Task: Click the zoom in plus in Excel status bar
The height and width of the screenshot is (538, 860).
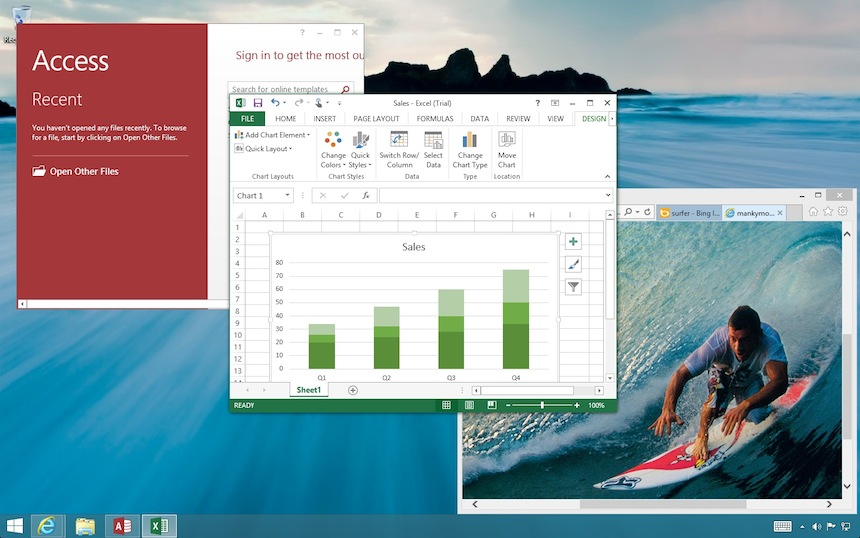Action: (x=576, y=405)
